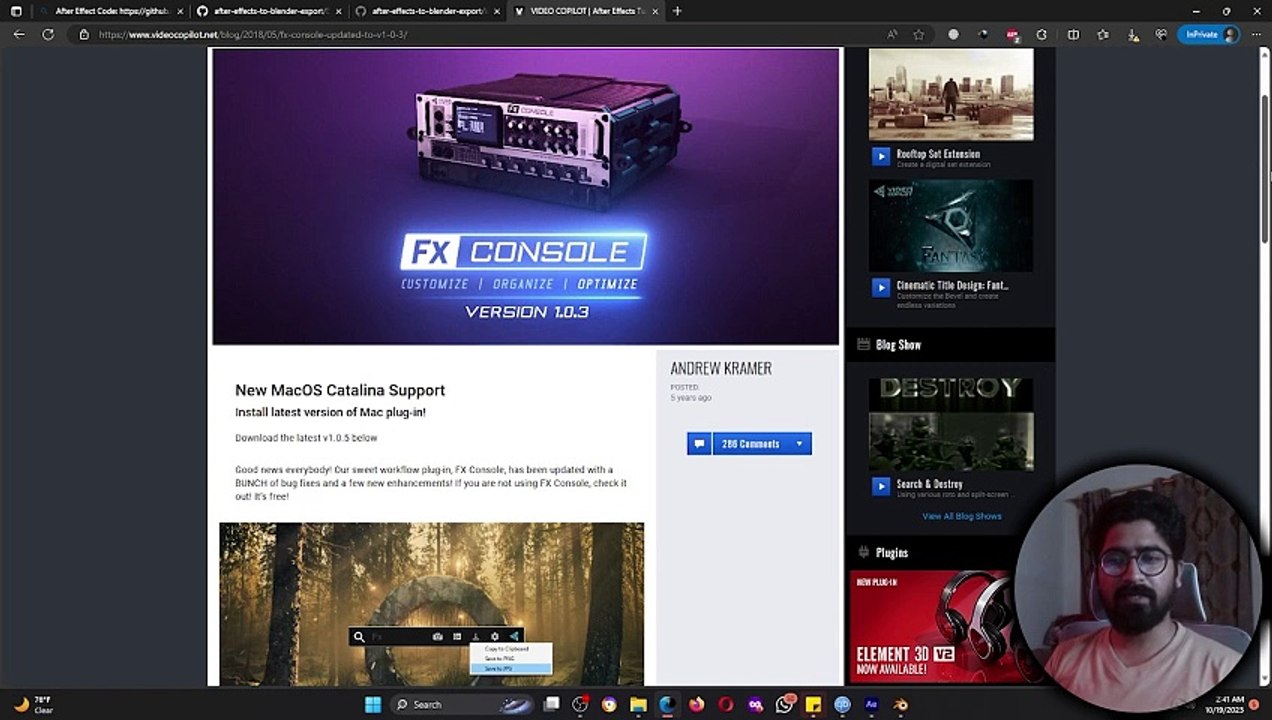Add this page to favorites
This screenshot has height=720, width=1272.
point(919,34)
